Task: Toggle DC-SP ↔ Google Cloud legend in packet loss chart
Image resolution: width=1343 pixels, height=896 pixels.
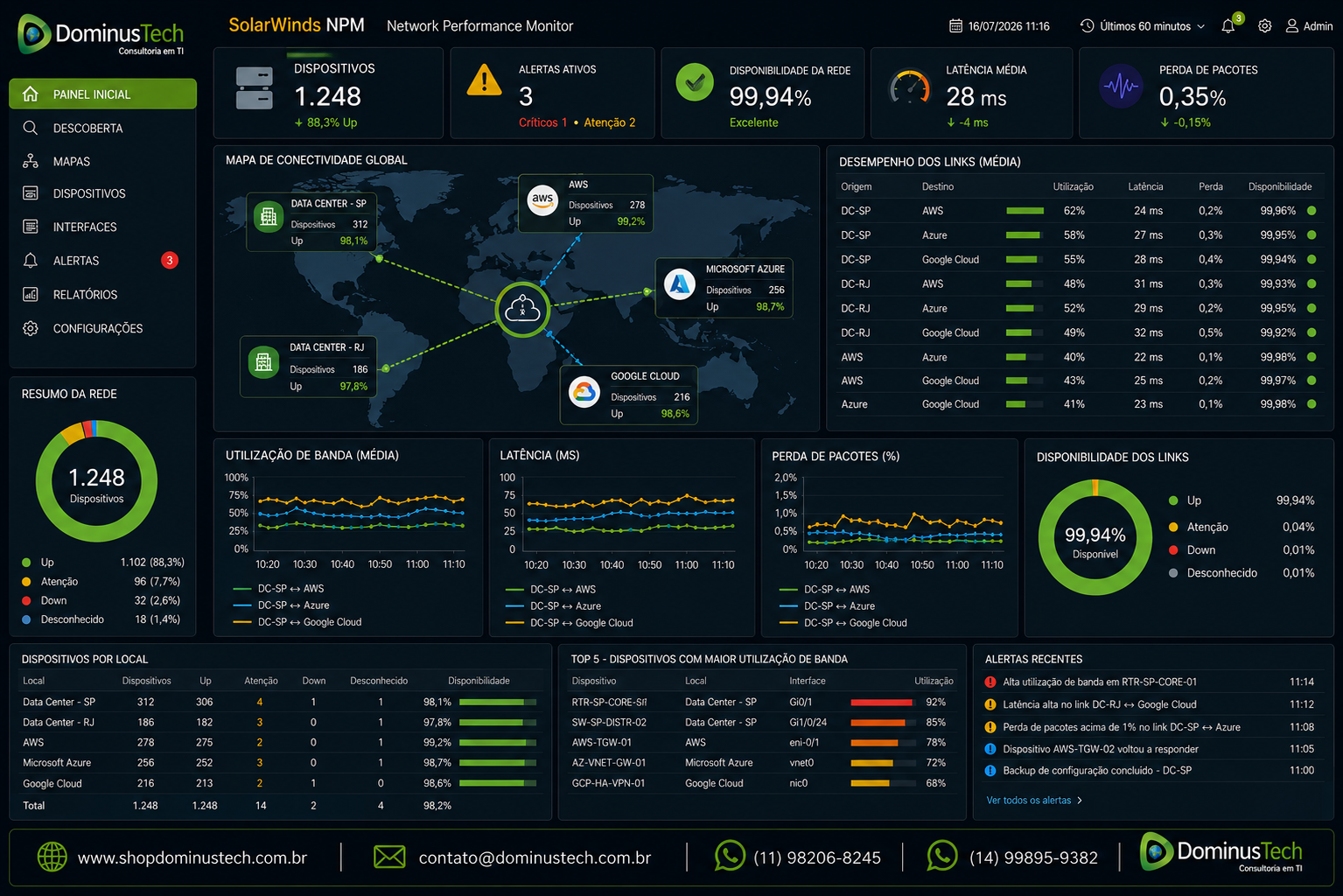Action: (843, 622)
